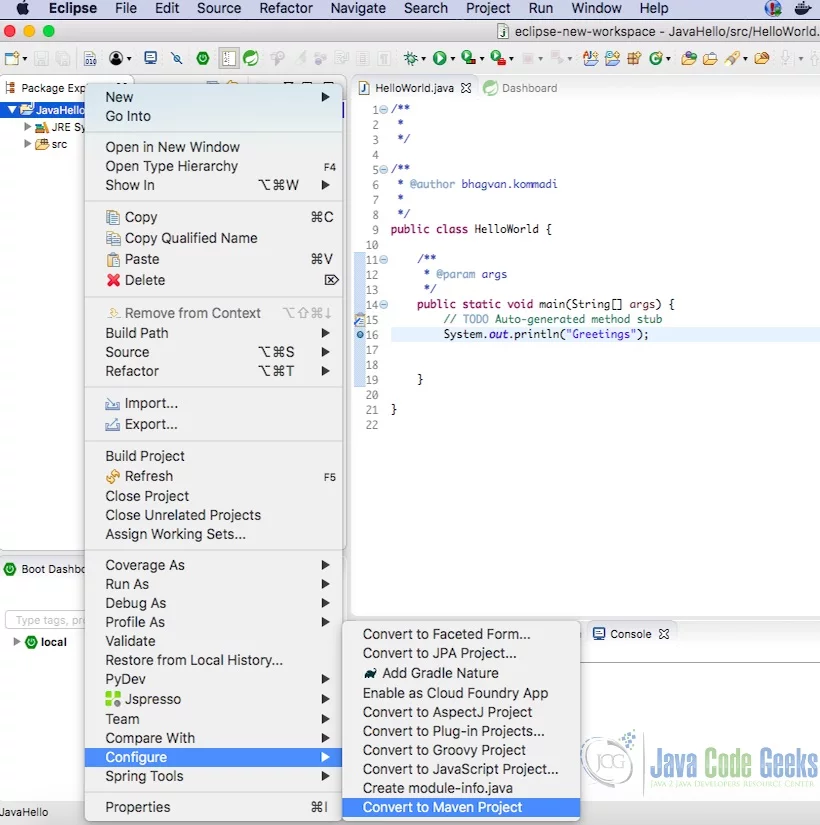Open the Apple menu
This screenshot has width=820, height=825.
point(23,8)
